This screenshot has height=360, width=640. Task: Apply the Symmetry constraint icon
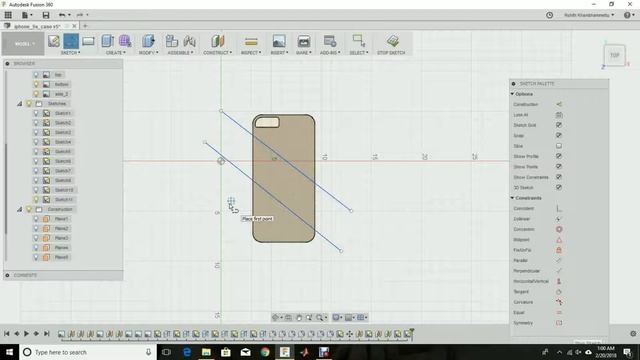[559, 323]
